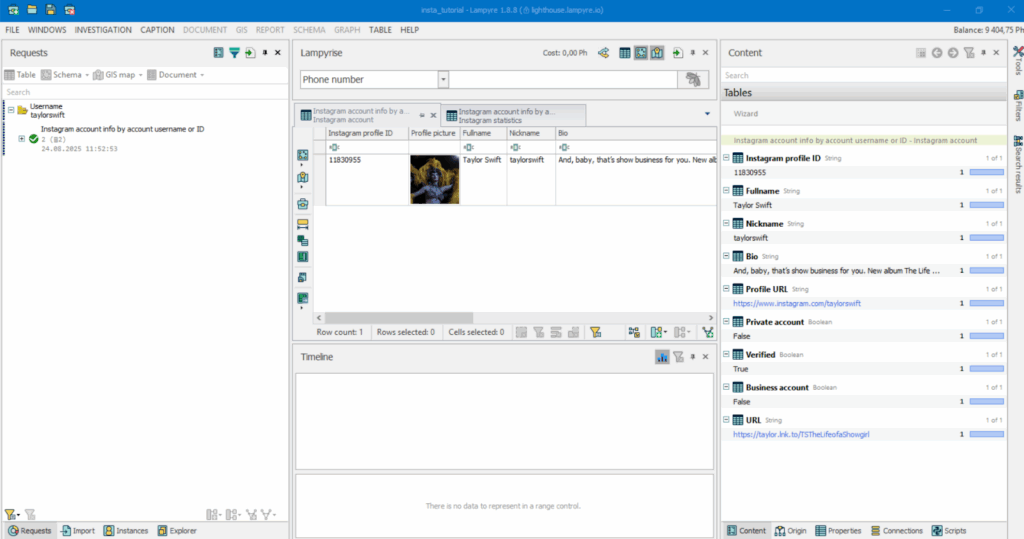Expand the Instagram account info request node
The height and width of the screenshot is (539, 1024).
click(x=22, y=139)
